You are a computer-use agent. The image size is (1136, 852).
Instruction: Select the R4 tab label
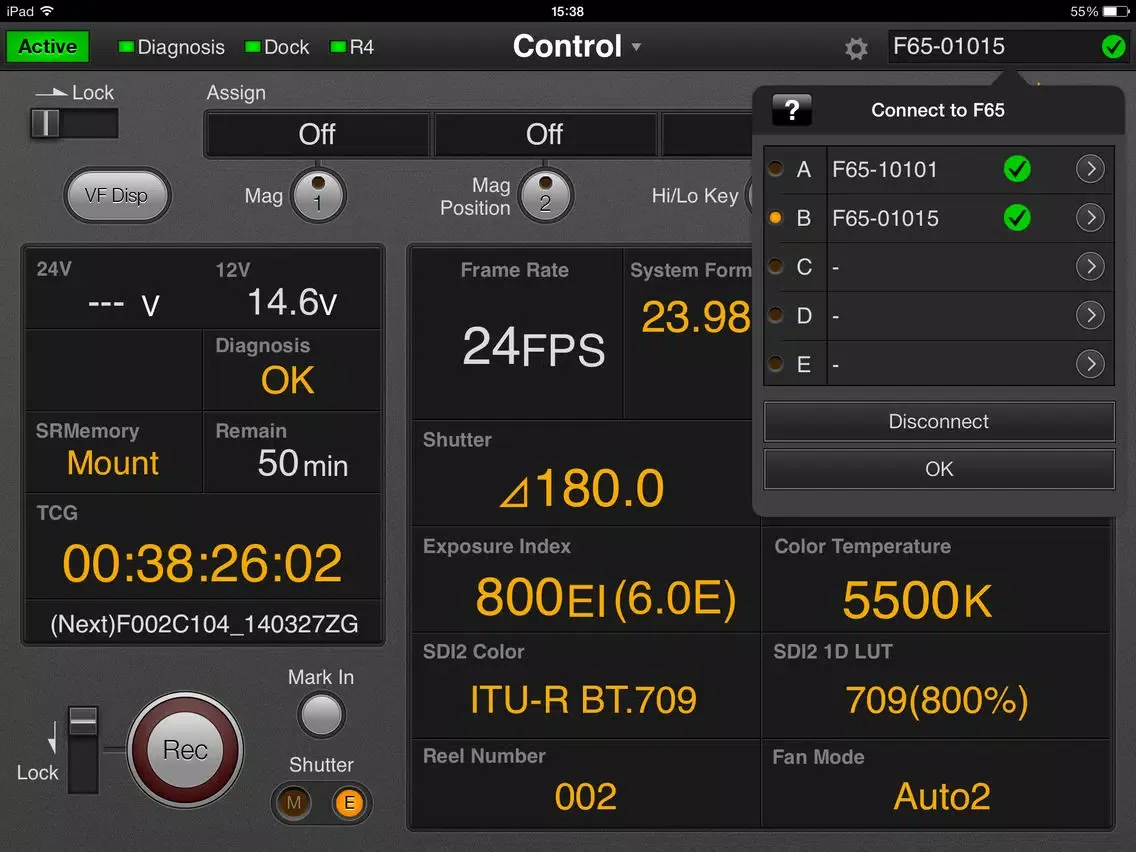pos(362,47)
